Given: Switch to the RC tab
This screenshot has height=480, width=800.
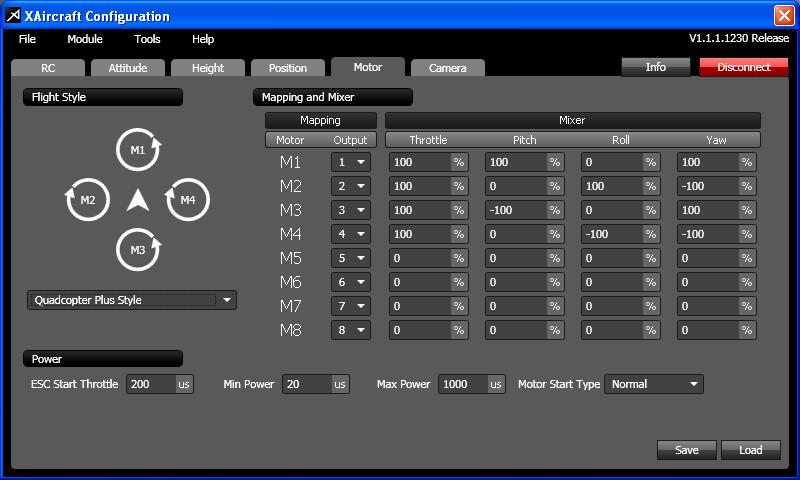Looking at the screenshot, I should coord(48,68).
